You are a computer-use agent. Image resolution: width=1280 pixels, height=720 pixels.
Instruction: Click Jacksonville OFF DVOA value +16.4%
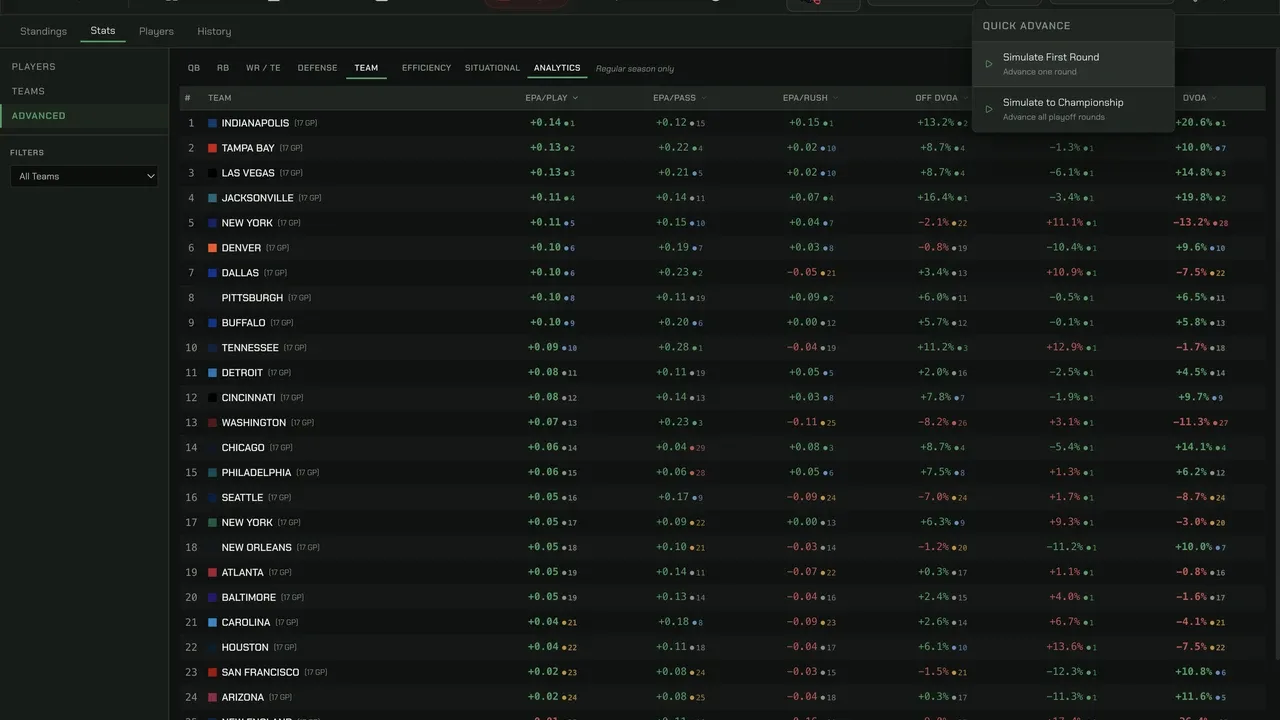coord(936,198)
